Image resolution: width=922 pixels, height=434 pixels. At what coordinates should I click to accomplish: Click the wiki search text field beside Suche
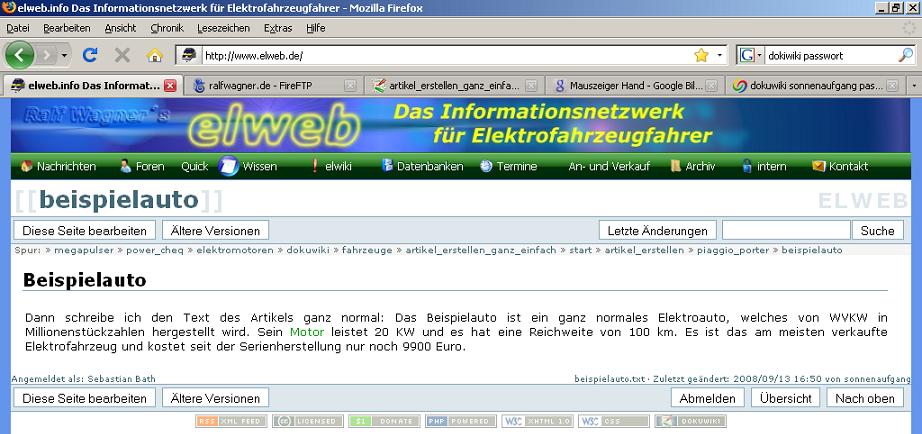[x=786, y=230]
